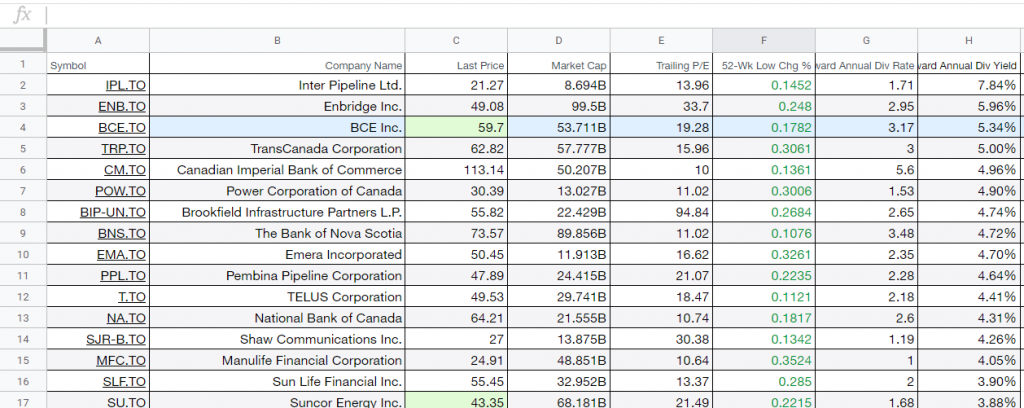Screen dimensions: 1024x408
Task: Open the TRP.TO symbol link
Action: pyautogui.click(x=123, y=149)
